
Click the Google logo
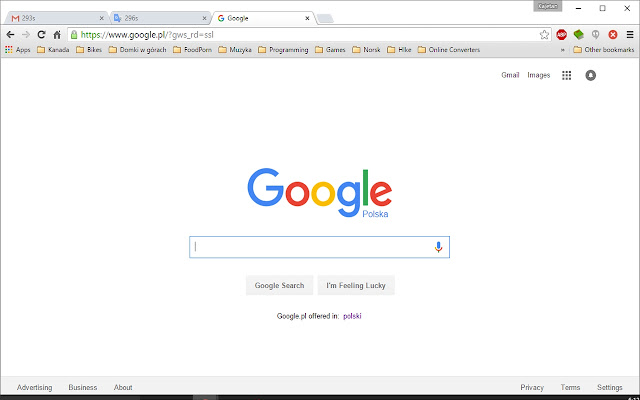pyautogui.click(x=320, y=193)
